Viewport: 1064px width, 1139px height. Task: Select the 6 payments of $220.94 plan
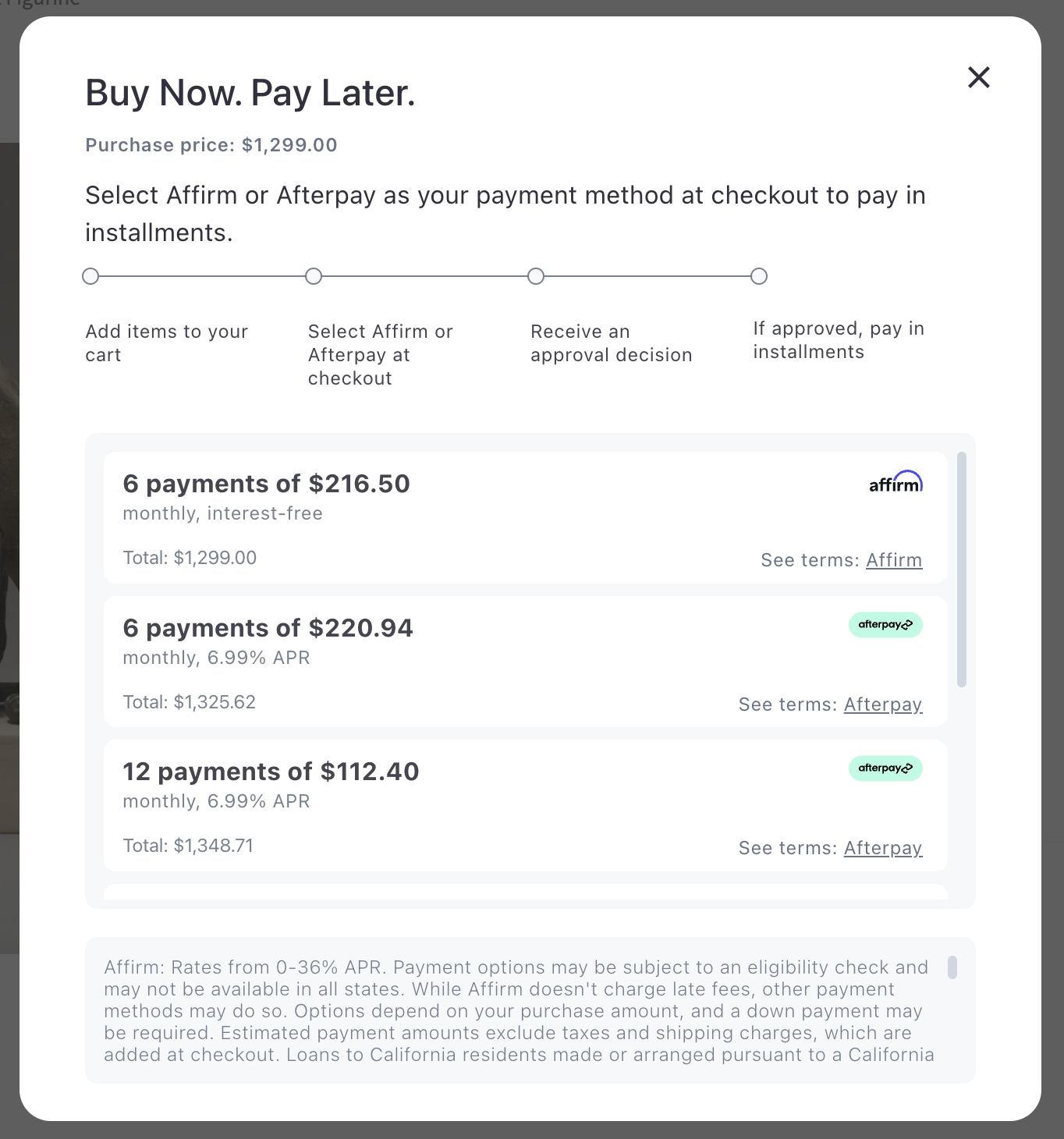pyautogui.click(x=468, y=662)
